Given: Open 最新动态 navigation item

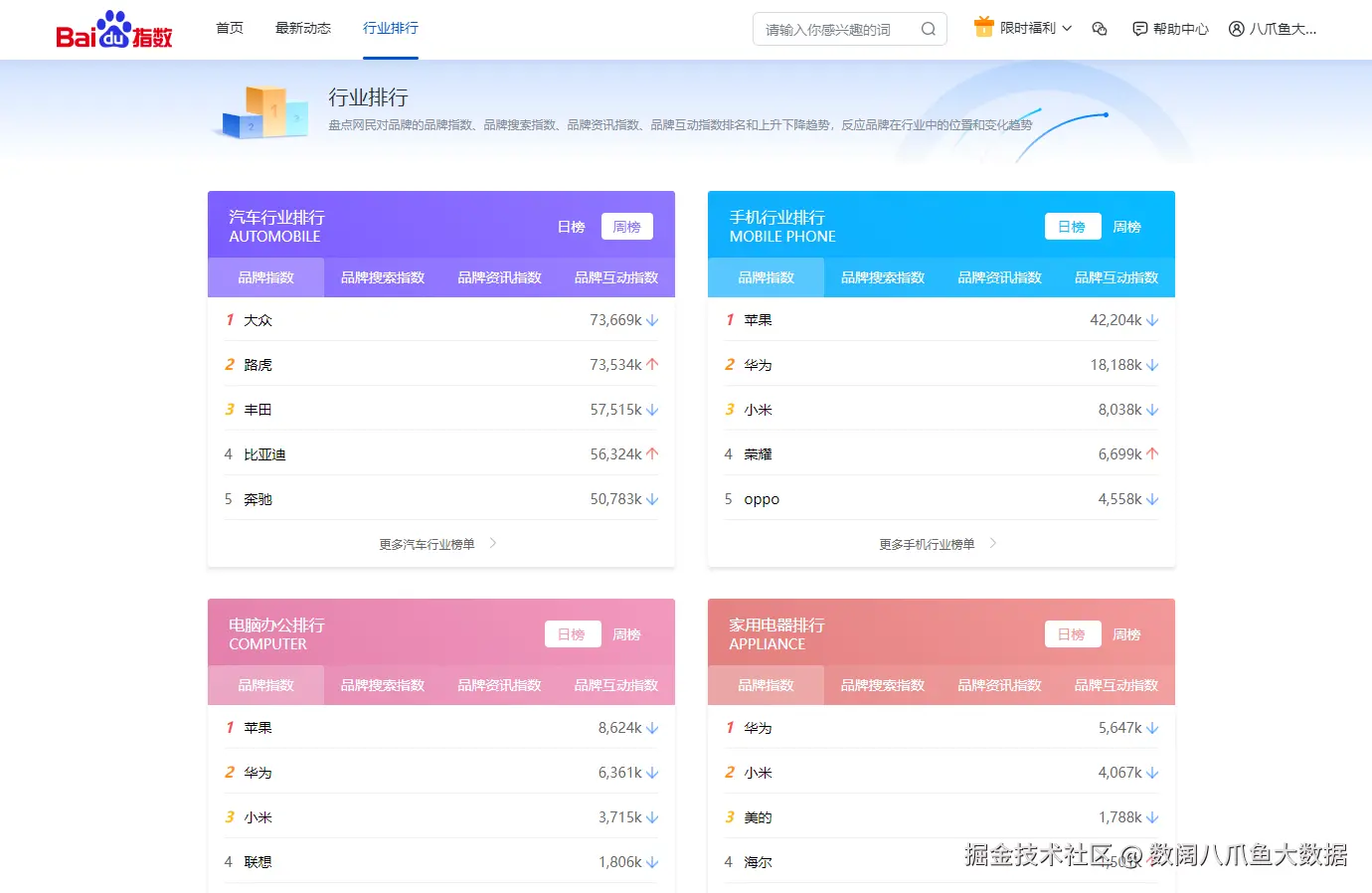Looking at the screenshot, I should click(303, 28).
